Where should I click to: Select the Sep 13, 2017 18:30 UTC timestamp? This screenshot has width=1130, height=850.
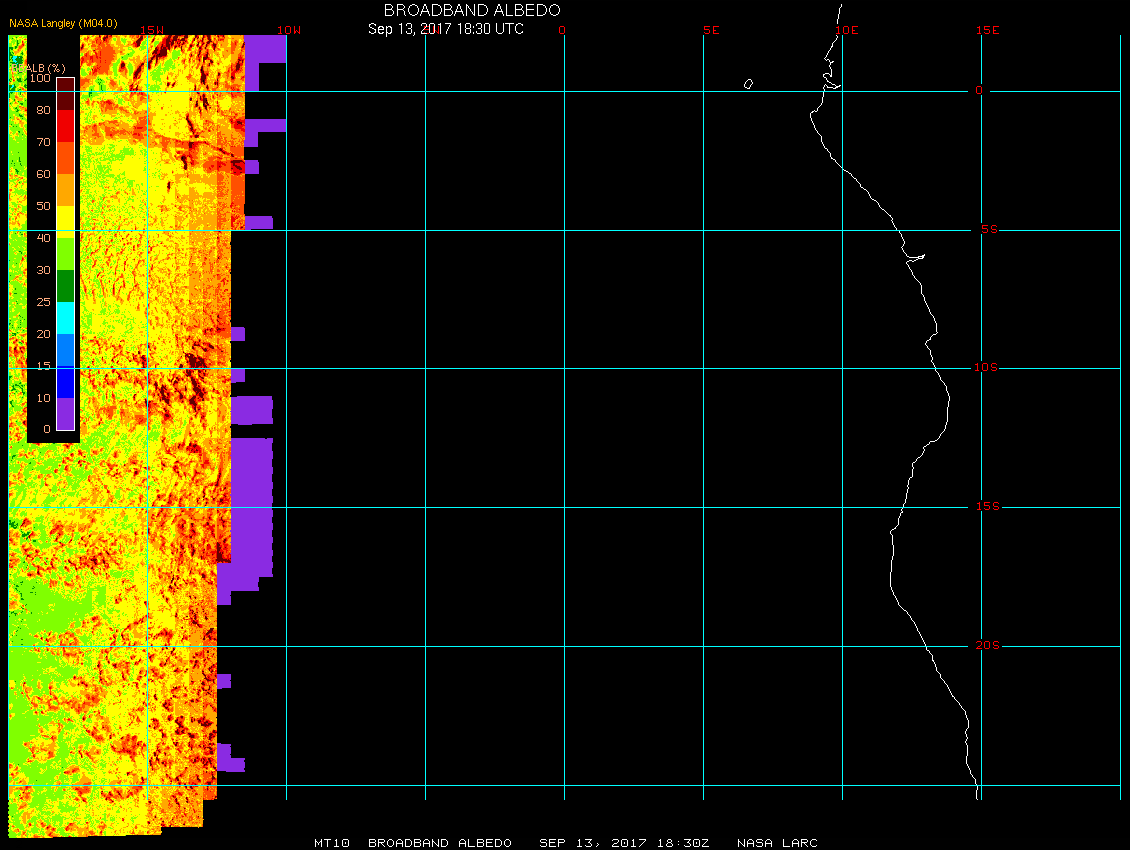[x=445, y=29]
